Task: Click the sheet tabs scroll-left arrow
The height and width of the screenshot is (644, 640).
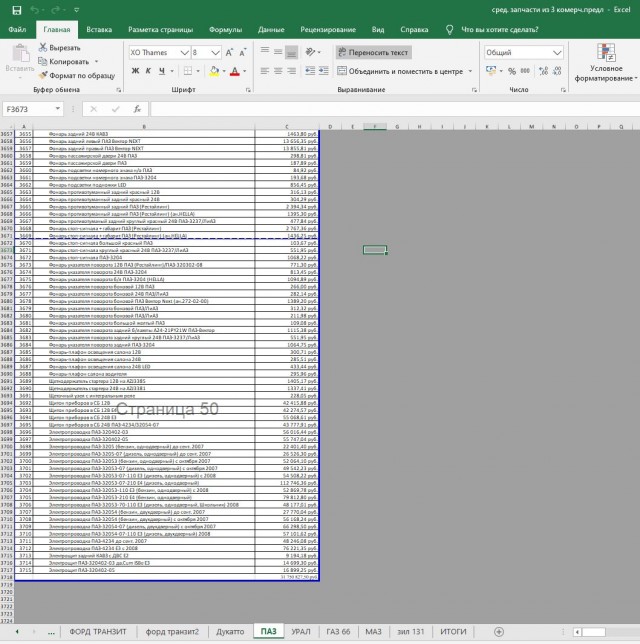Action: (17, 632)
